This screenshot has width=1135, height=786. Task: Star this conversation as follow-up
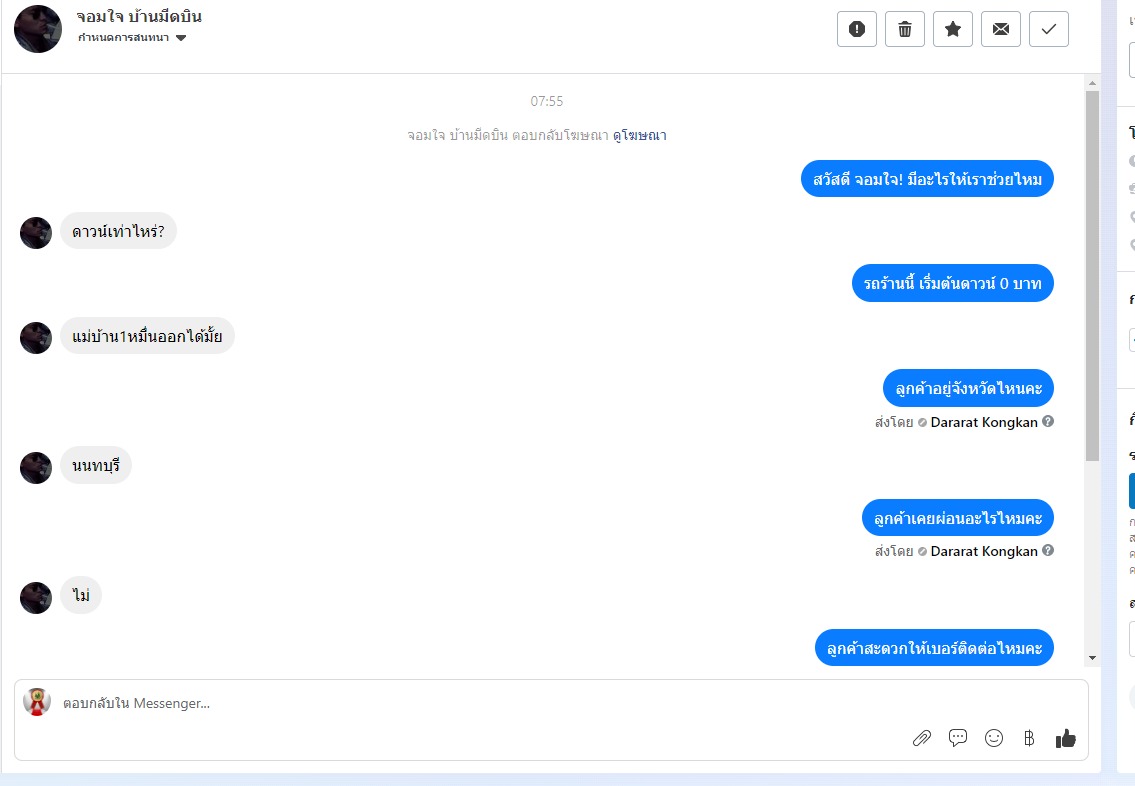(x=953, y=29)
